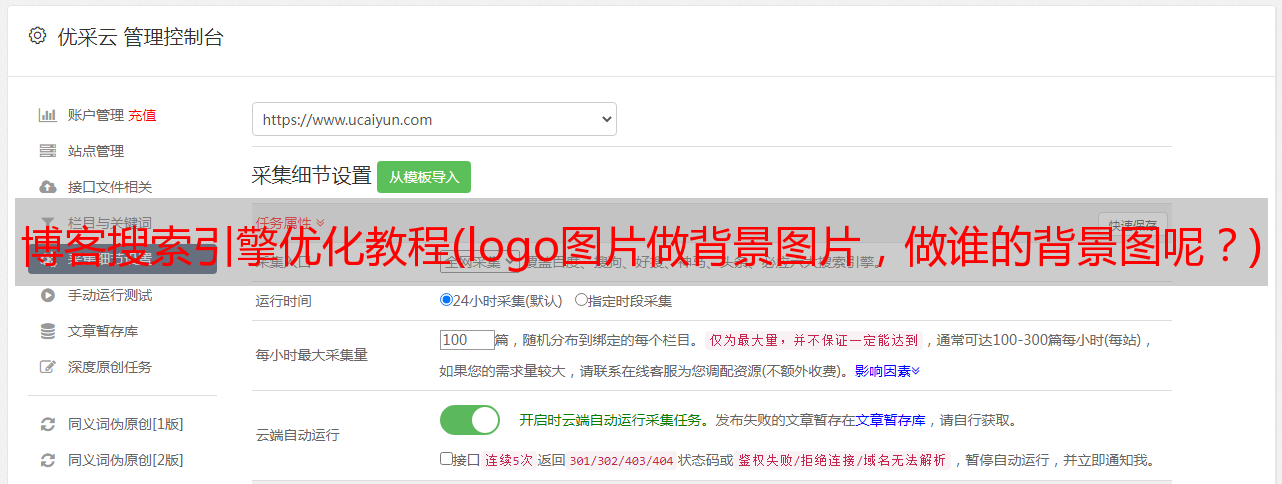Open 账户管理 in the sidebar
Image resolution: width=1282 pixels, height=484 pixels.
click(x=96, y=115)
